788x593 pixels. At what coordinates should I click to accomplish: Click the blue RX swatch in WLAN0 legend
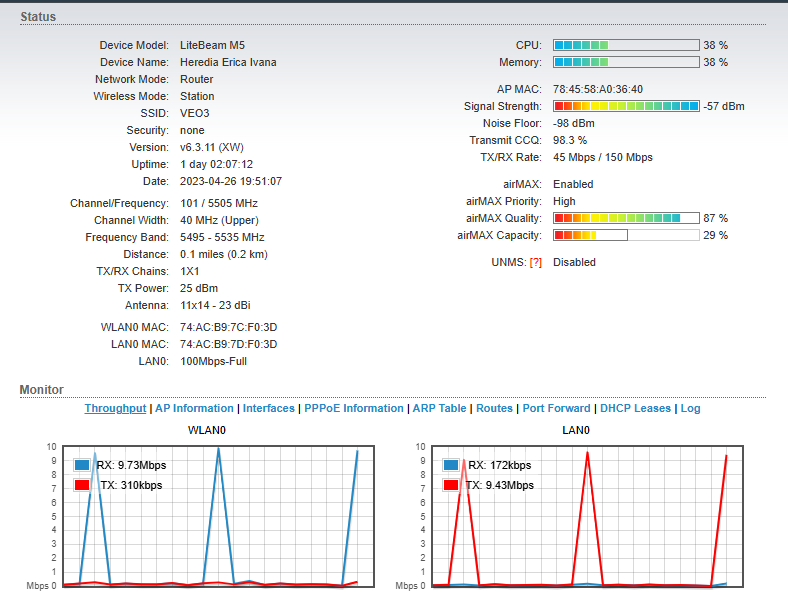[83, 465]
